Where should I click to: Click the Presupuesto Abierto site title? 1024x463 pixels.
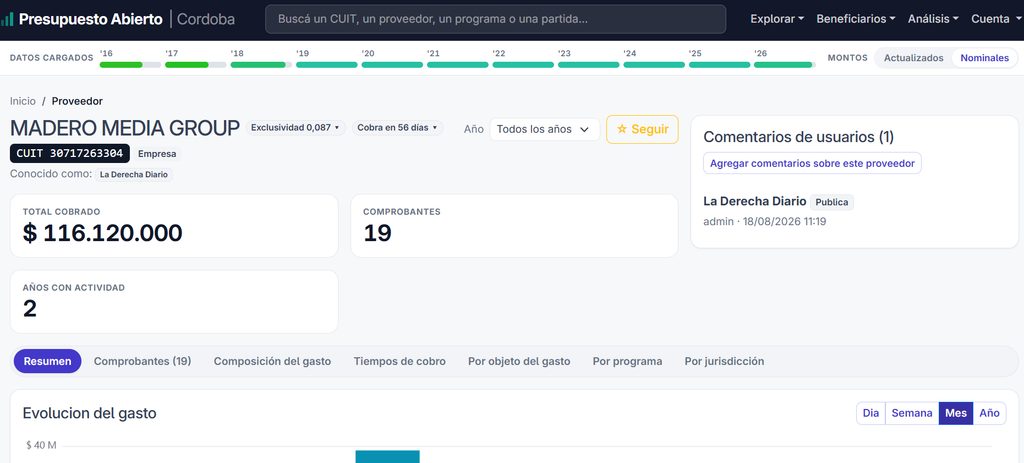91,19
